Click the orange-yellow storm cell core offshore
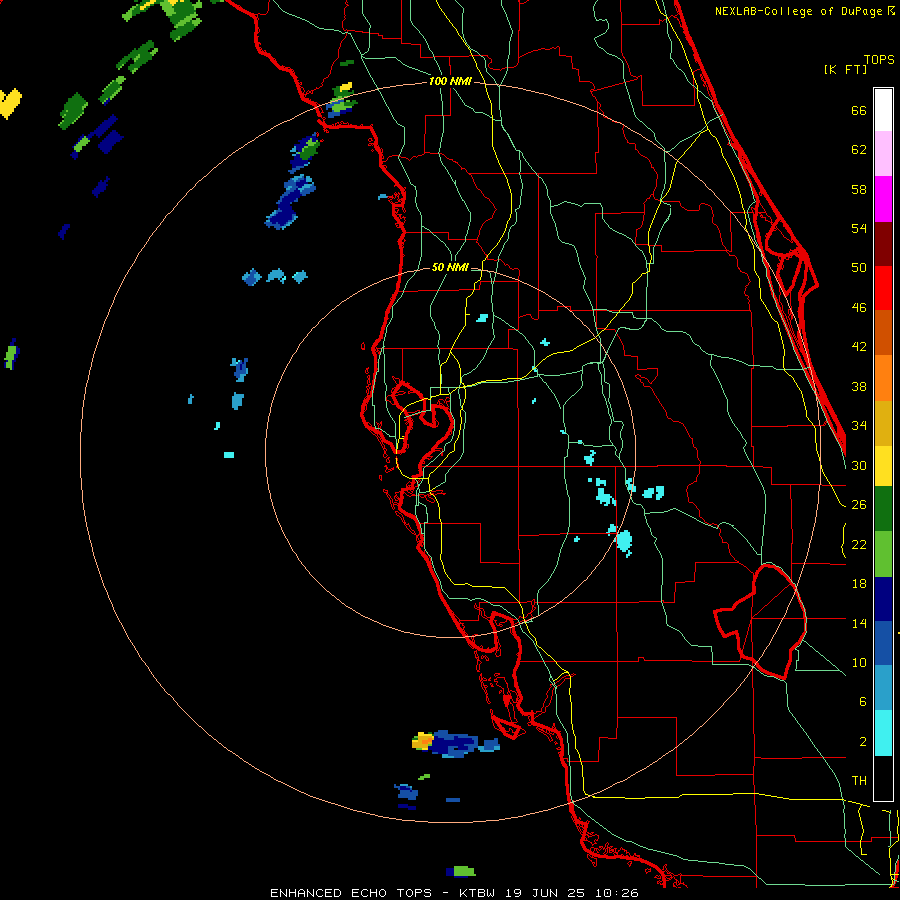900x900 pixels. coord(422,741)
